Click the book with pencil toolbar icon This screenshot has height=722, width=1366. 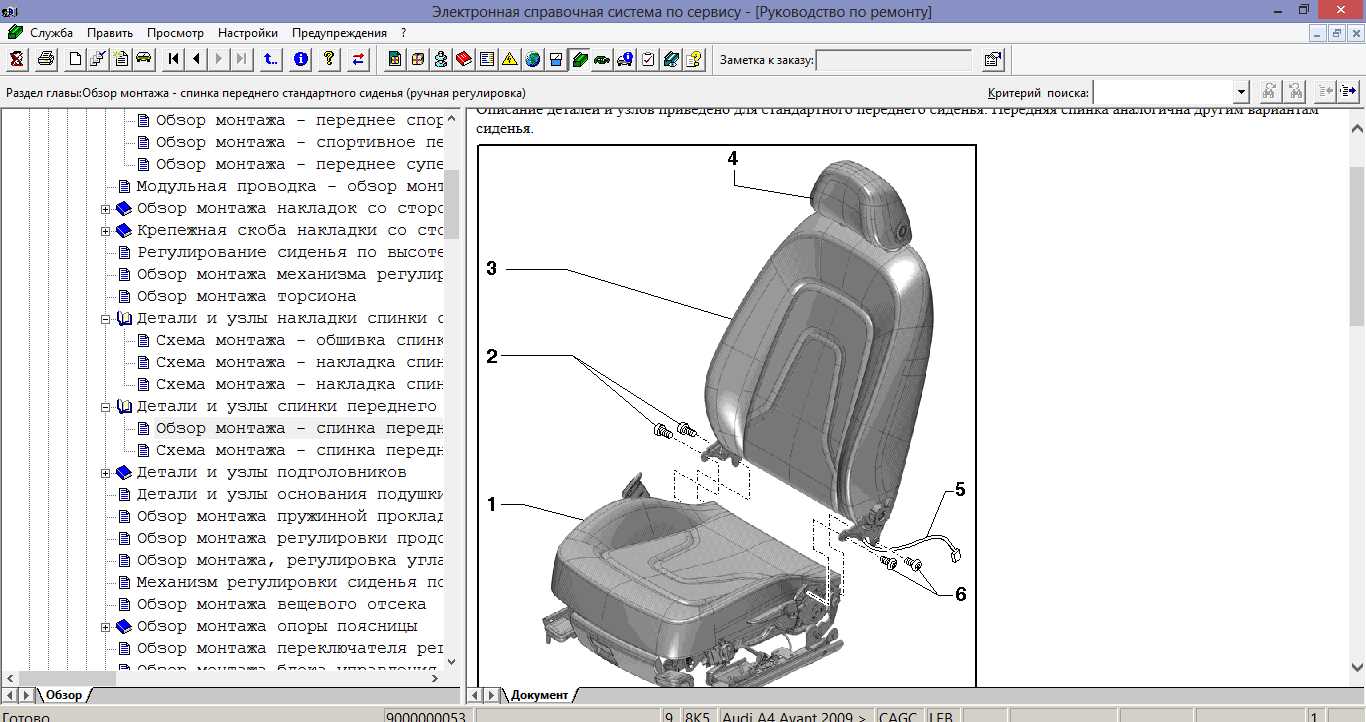(x=671, y=59)
